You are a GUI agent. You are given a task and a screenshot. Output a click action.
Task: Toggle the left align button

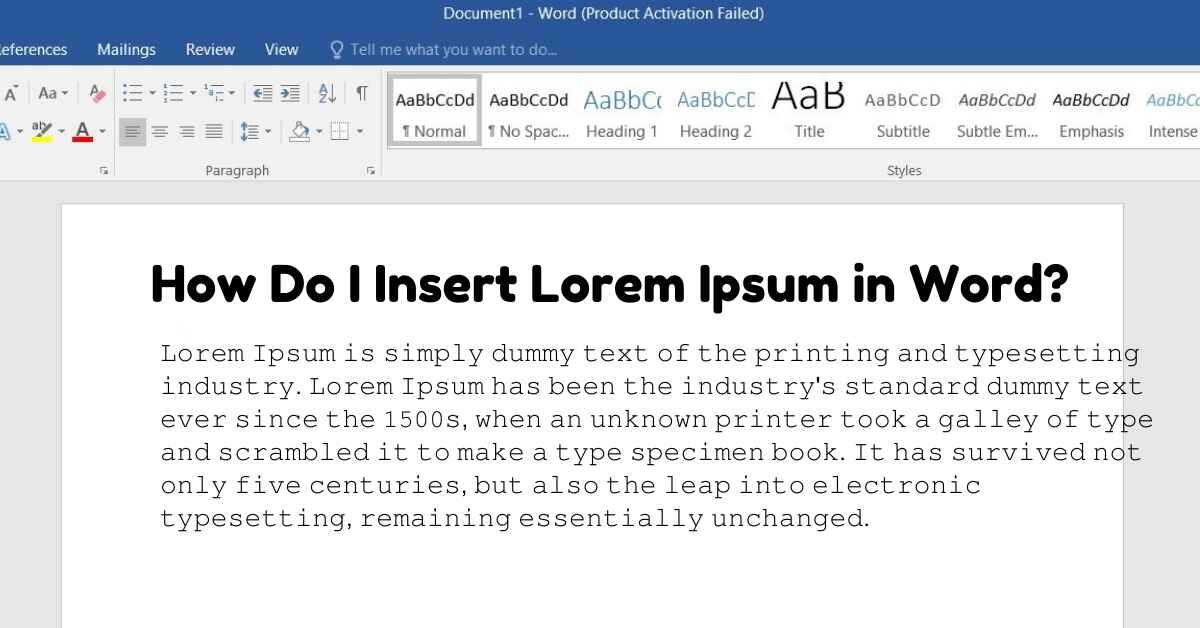132,131
